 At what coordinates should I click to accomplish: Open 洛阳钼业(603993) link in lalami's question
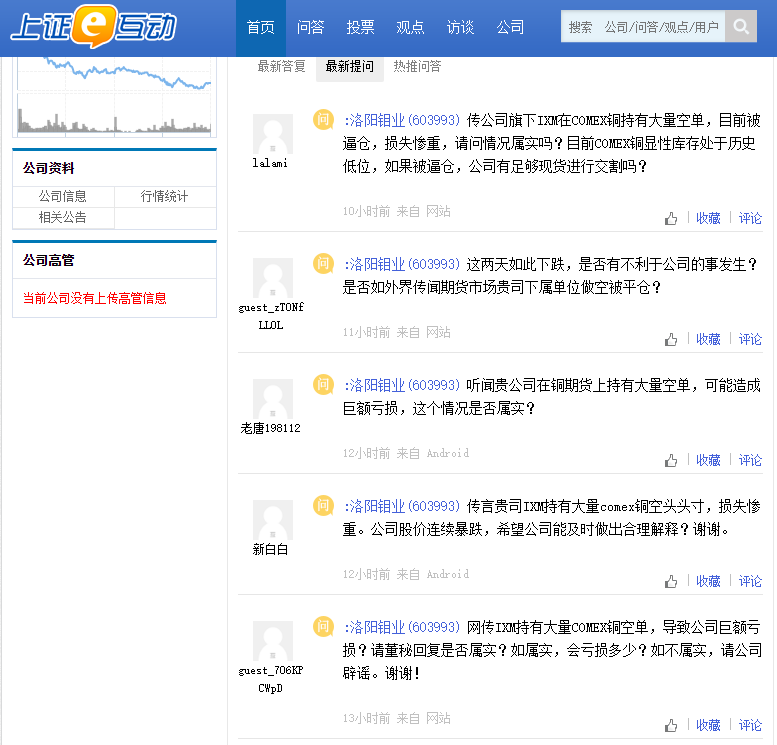(402, 120)
